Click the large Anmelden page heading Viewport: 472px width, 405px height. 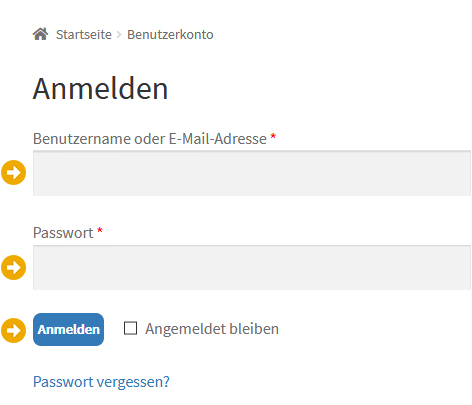100,89
